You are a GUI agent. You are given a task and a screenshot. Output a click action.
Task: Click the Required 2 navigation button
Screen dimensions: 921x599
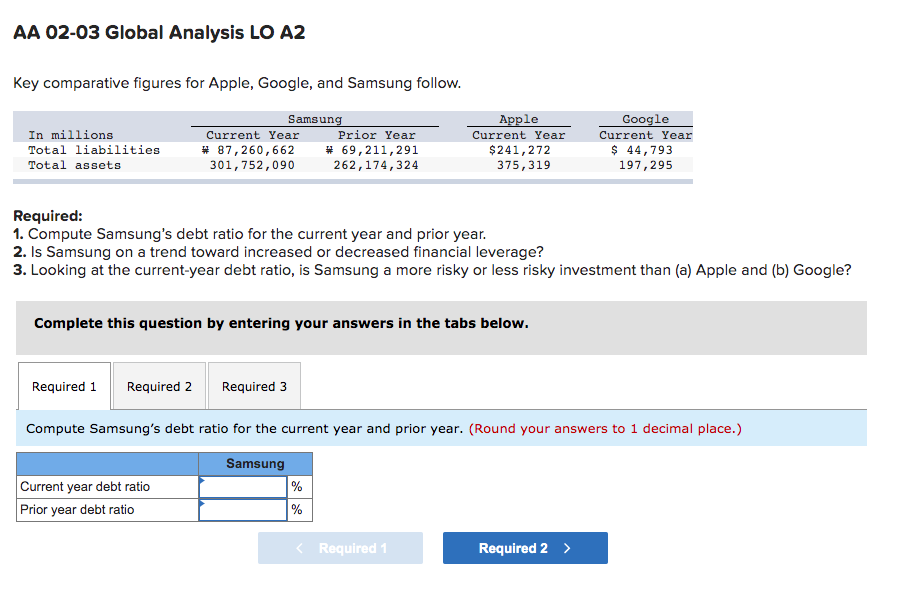point(524,548)
